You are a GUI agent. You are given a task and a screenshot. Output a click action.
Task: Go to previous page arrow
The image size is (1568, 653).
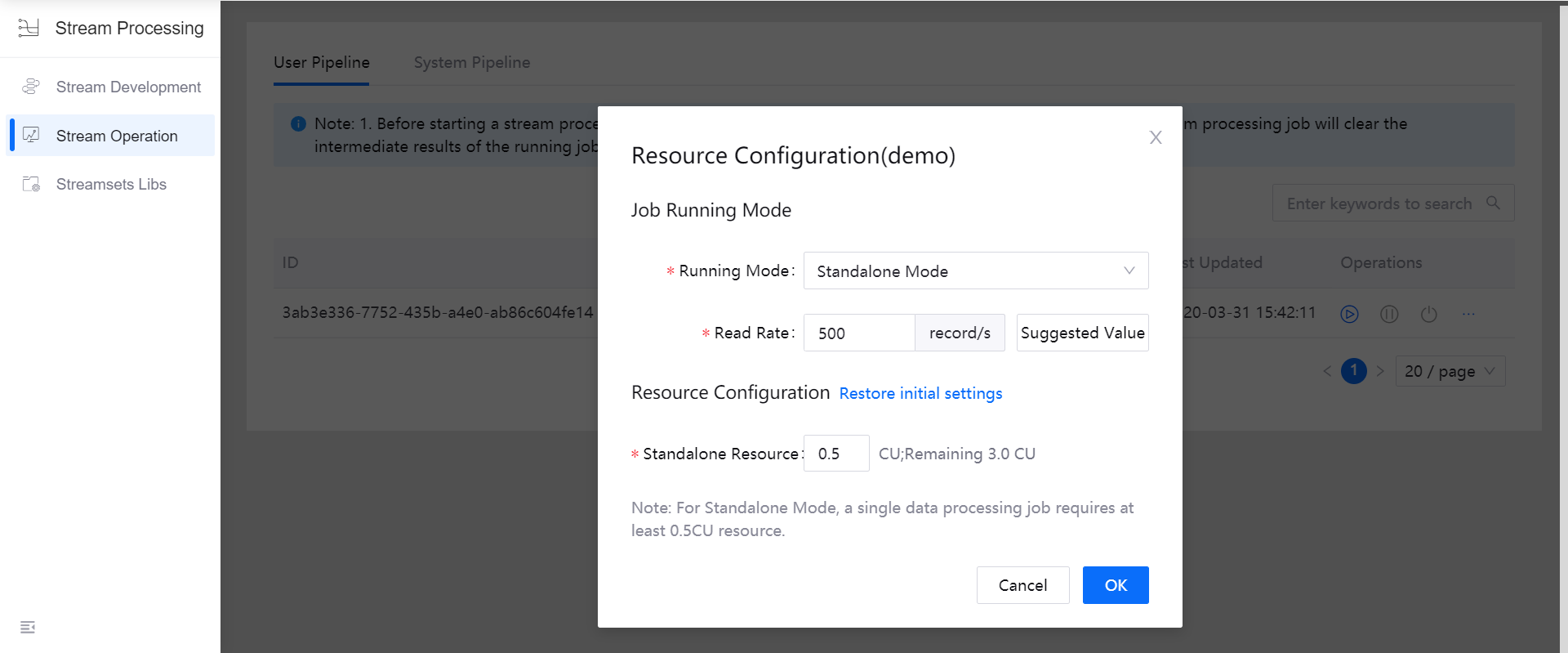click(1327, 371)
